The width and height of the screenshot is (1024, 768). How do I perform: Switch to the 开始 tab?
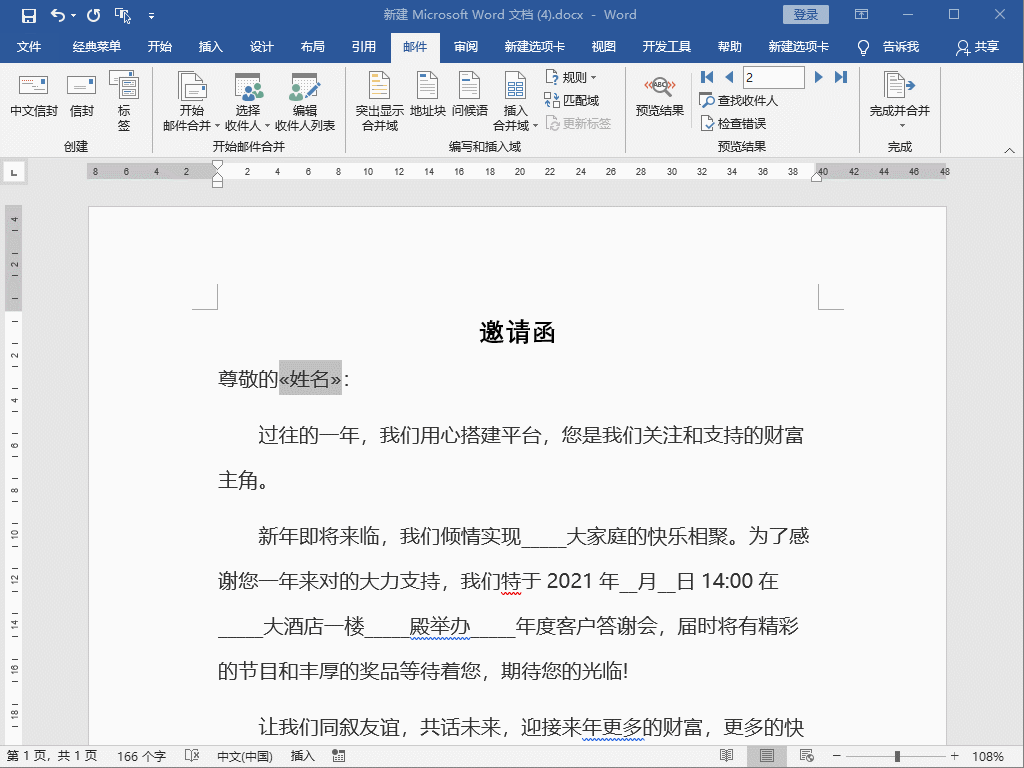[159, 46]
